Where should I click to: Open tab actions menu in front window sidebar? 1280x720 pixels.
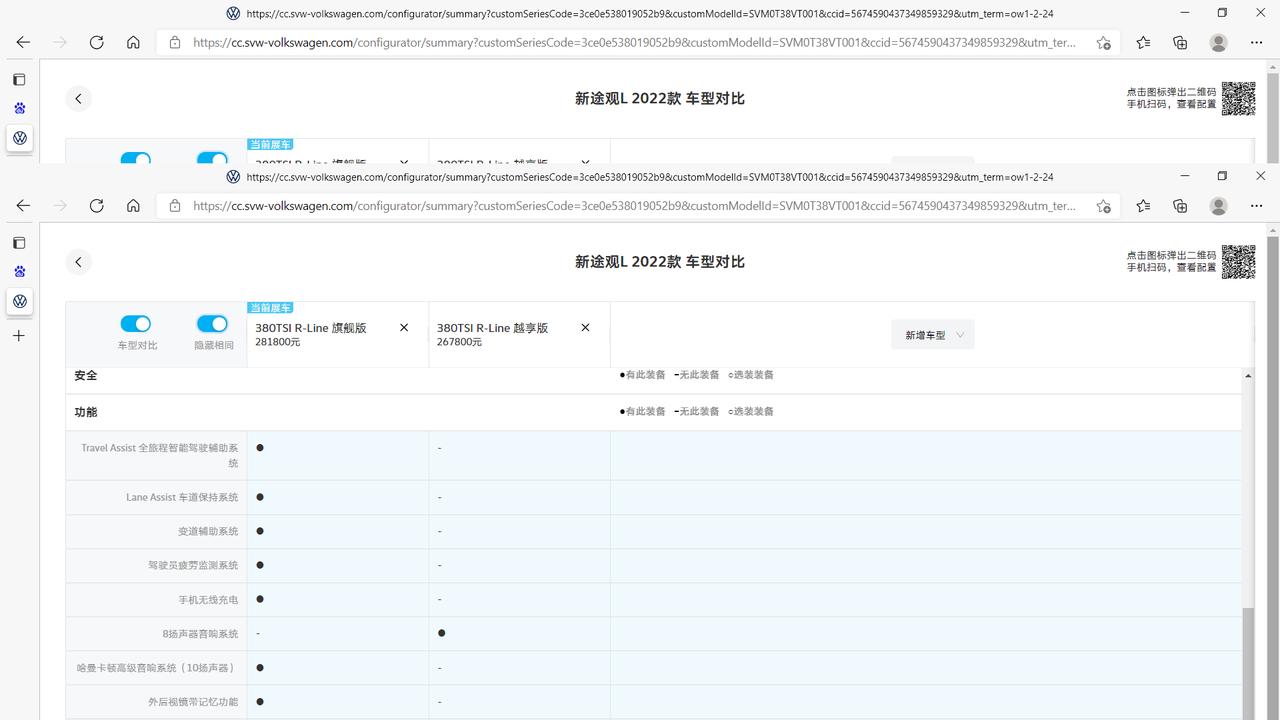[19, 243]
